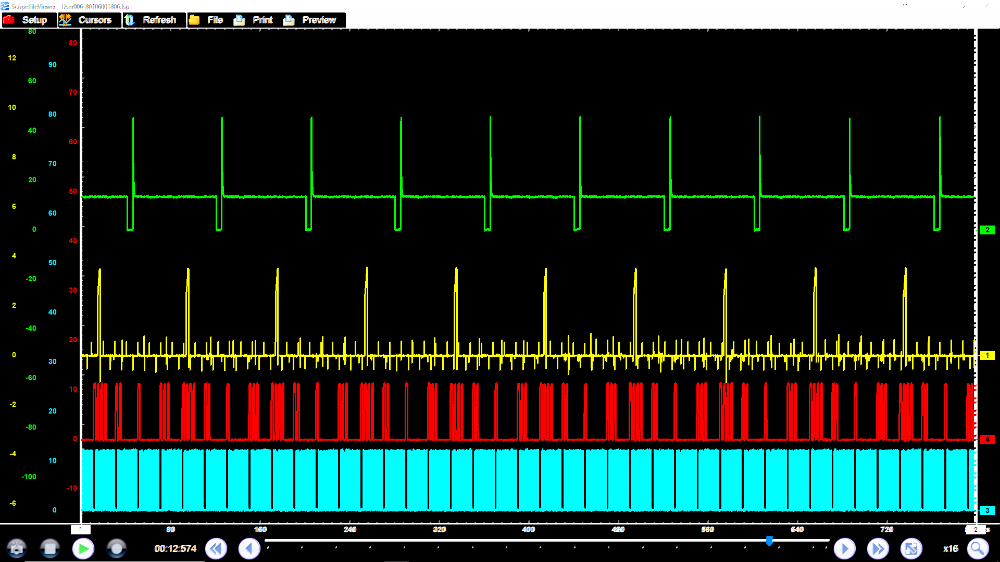This screenshot has width=1000, height=562.
Task: Click the blue playback position slider handle
Action: tap(769, 541)
